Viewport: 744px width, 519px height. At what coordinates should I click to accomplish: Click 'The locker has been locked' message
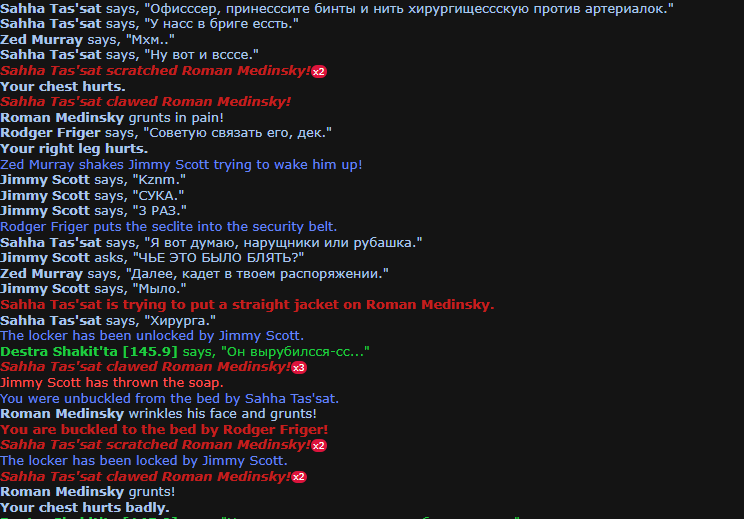click(144, 461)
